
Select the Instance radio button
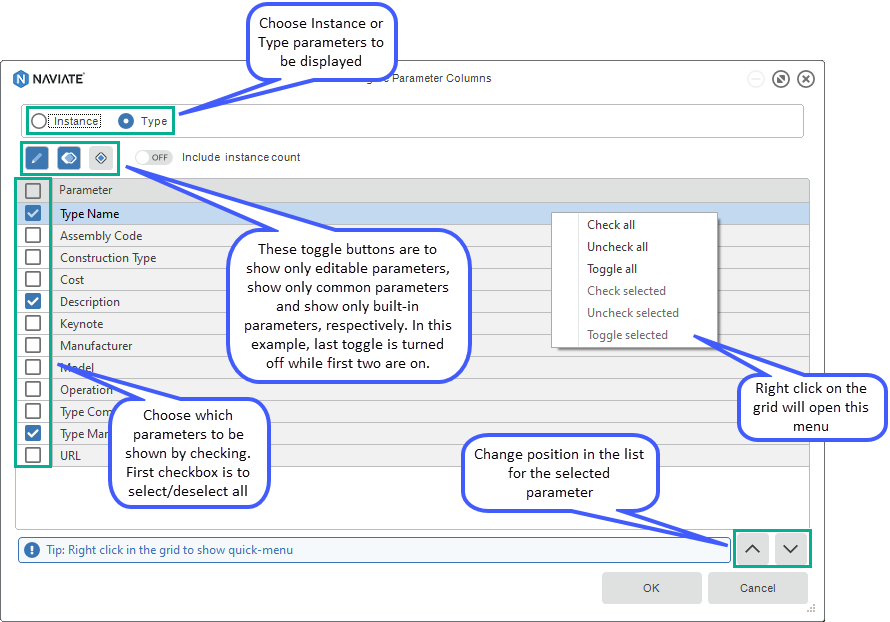click(38, 120)
